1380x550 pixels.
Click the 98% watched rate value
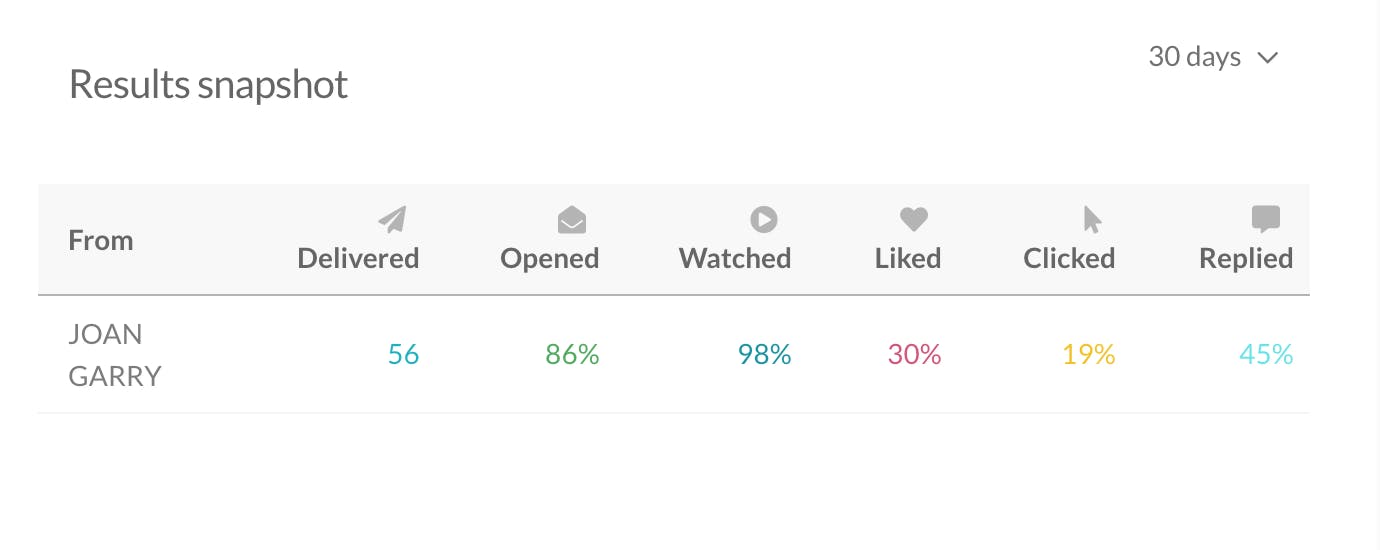[x=764, y=354]
